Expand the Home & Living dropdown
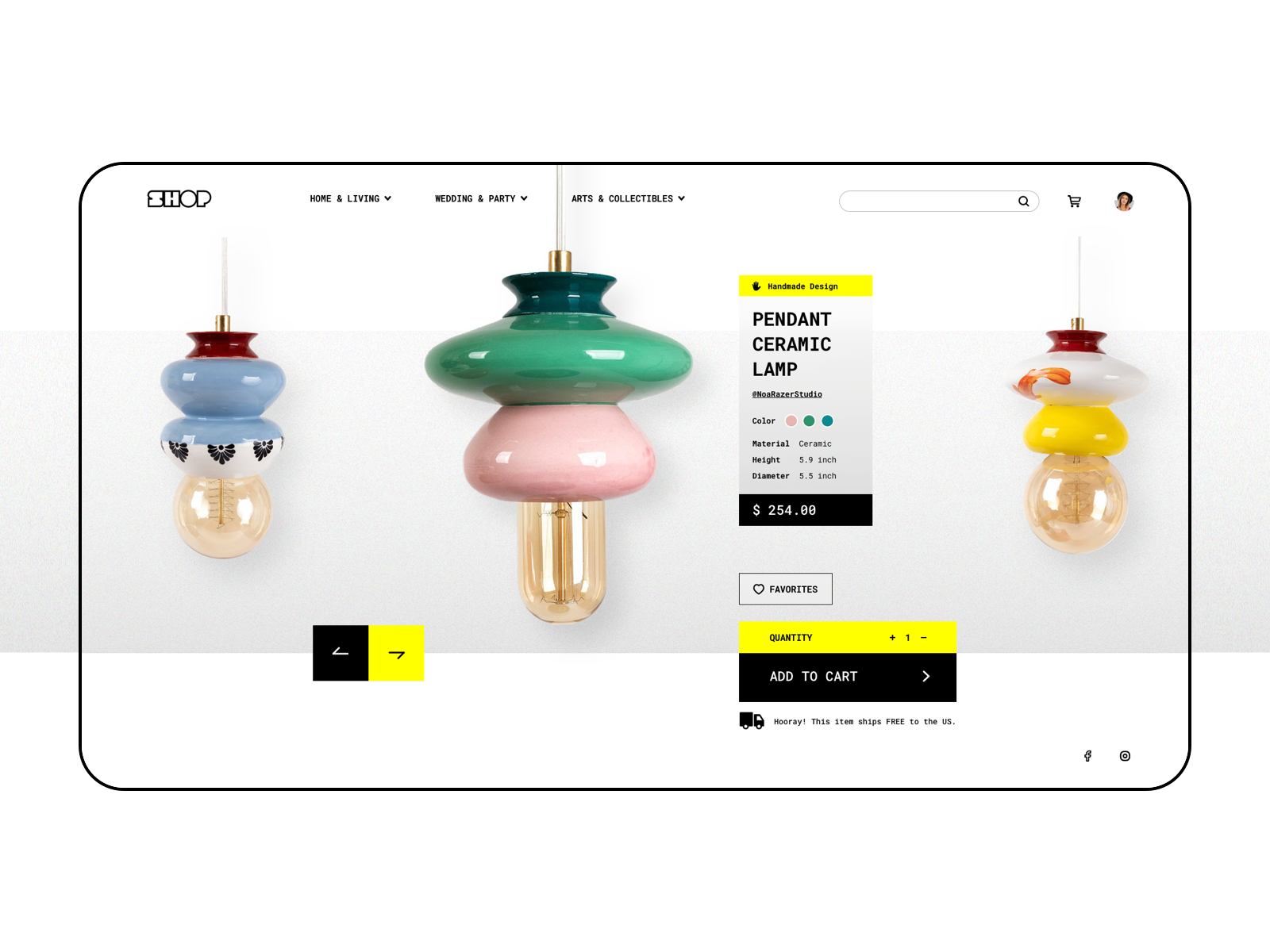Viewport: 1270px width, 952px height. click(350, 199)
